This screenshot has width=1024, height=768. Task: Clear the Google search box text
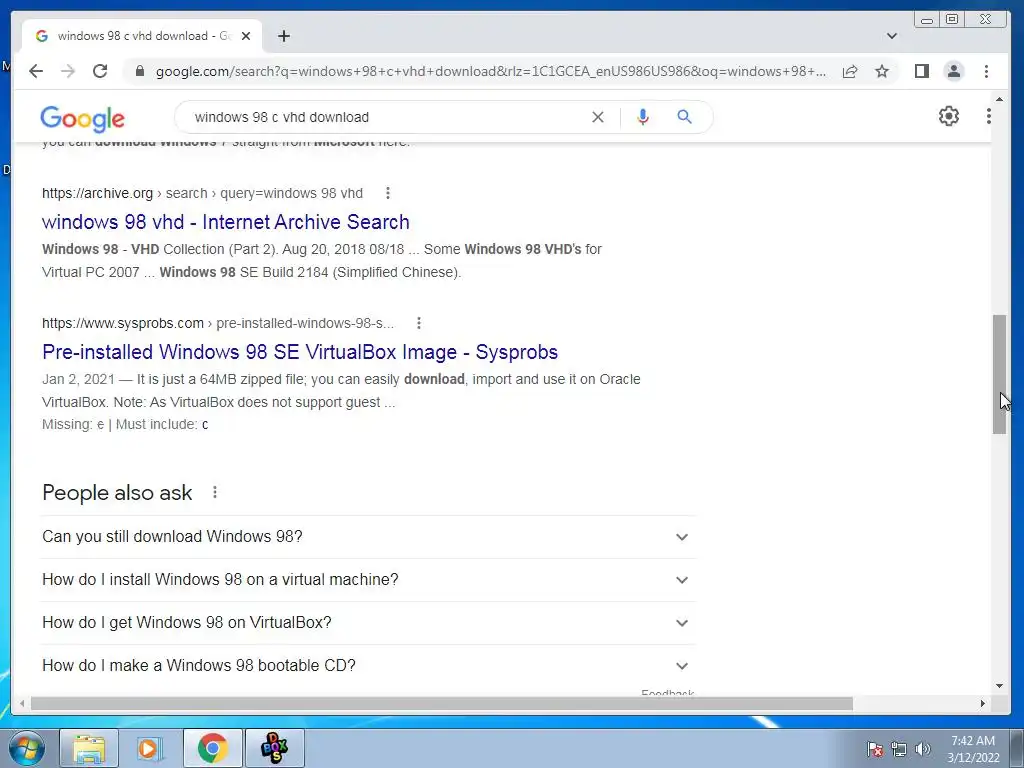click(598, 117)
